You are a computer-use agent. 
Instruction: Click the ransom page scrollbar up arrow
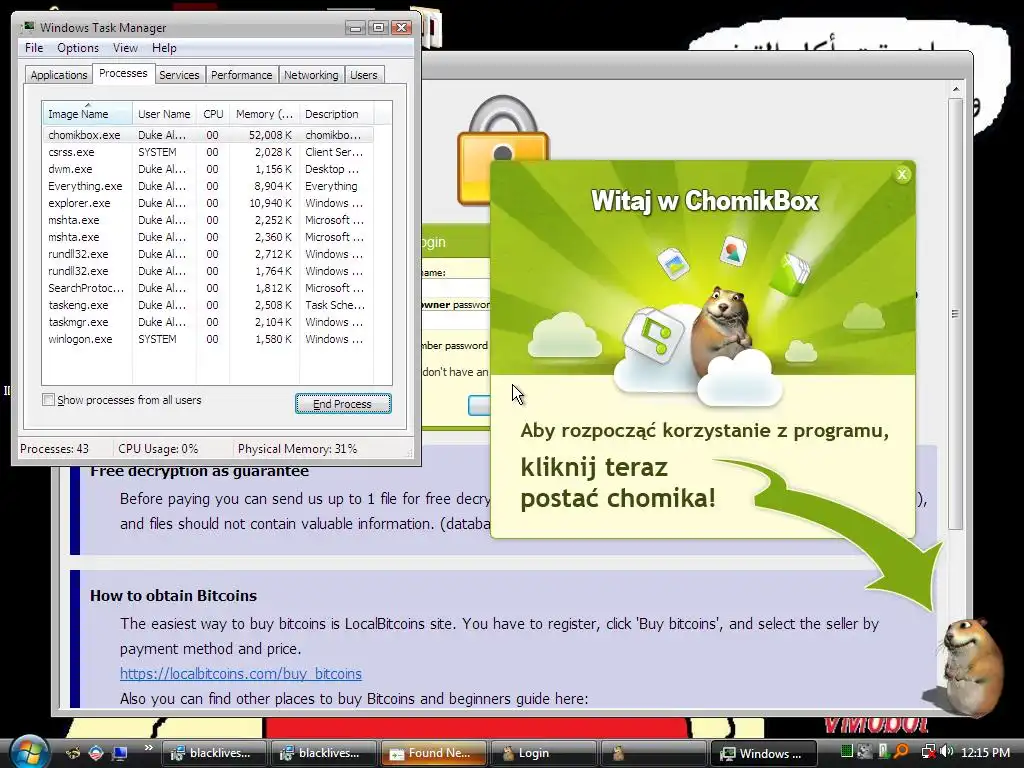pyautogui.click(x=955, y=89)
